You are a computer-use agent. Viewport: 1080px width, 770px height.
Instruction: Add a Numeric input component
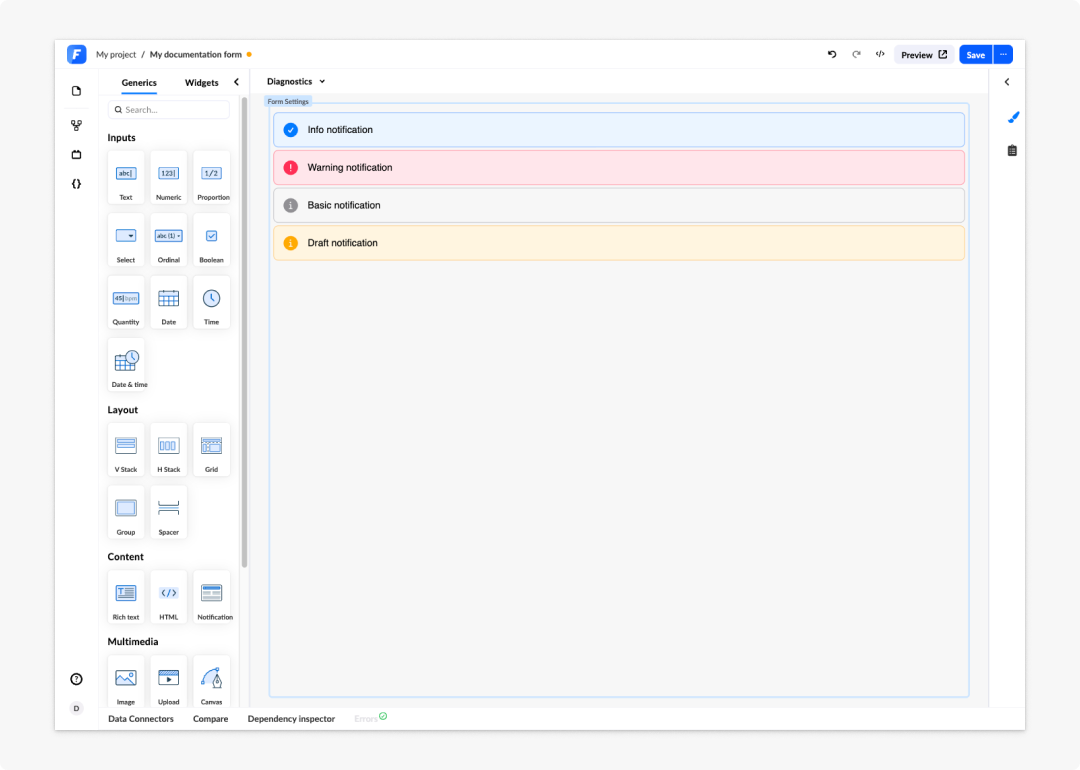click(169, 178)
